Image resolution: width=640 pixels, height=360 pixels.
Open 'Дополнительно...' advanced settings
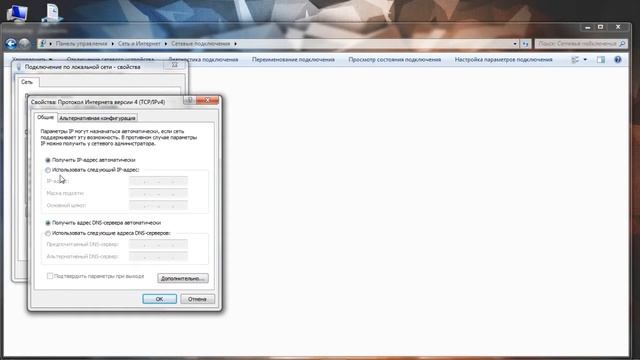click(183, 278)
